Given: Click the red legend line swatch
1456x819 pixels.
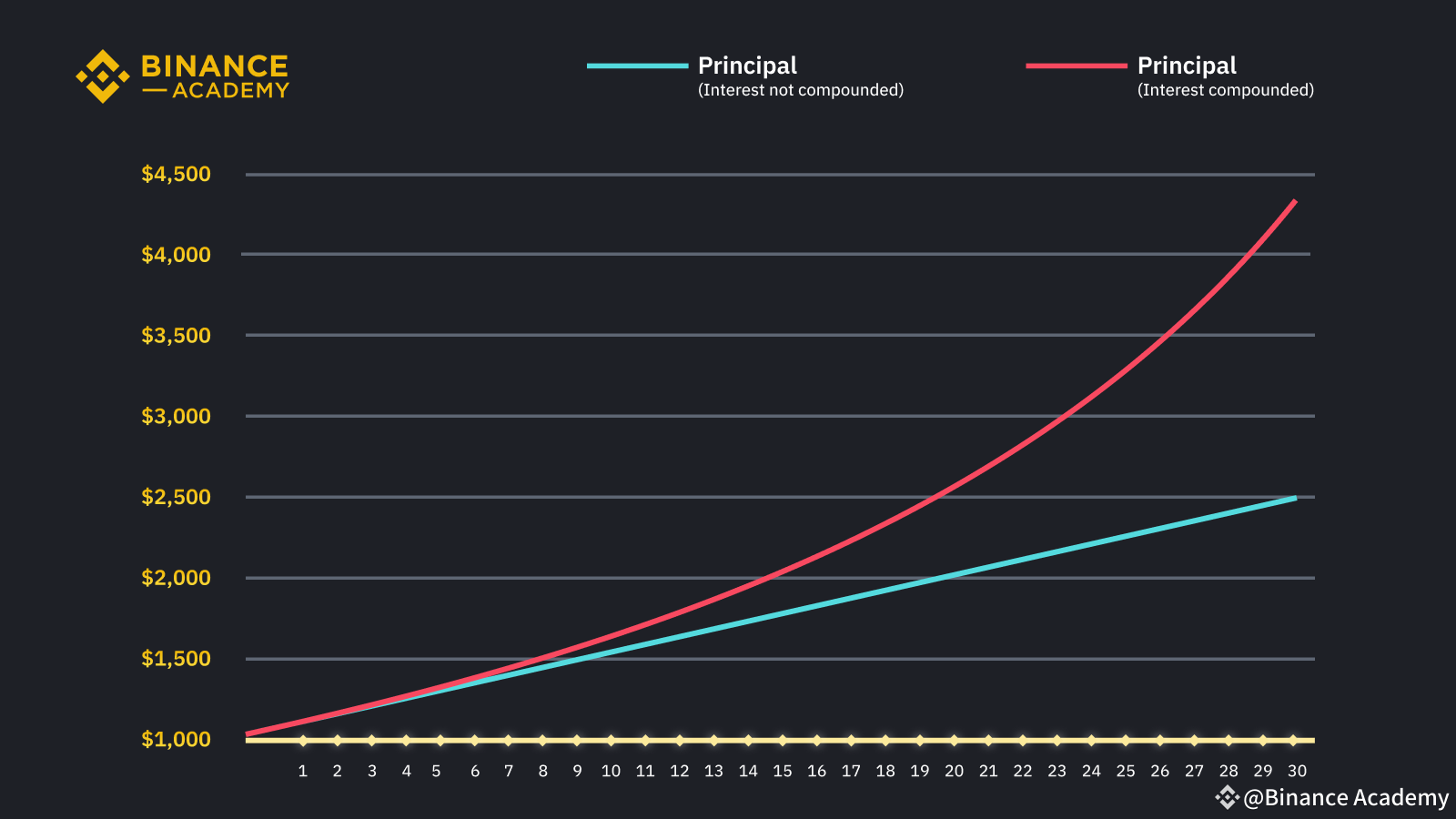Looking at the screenshot, I should (1077, 66).
